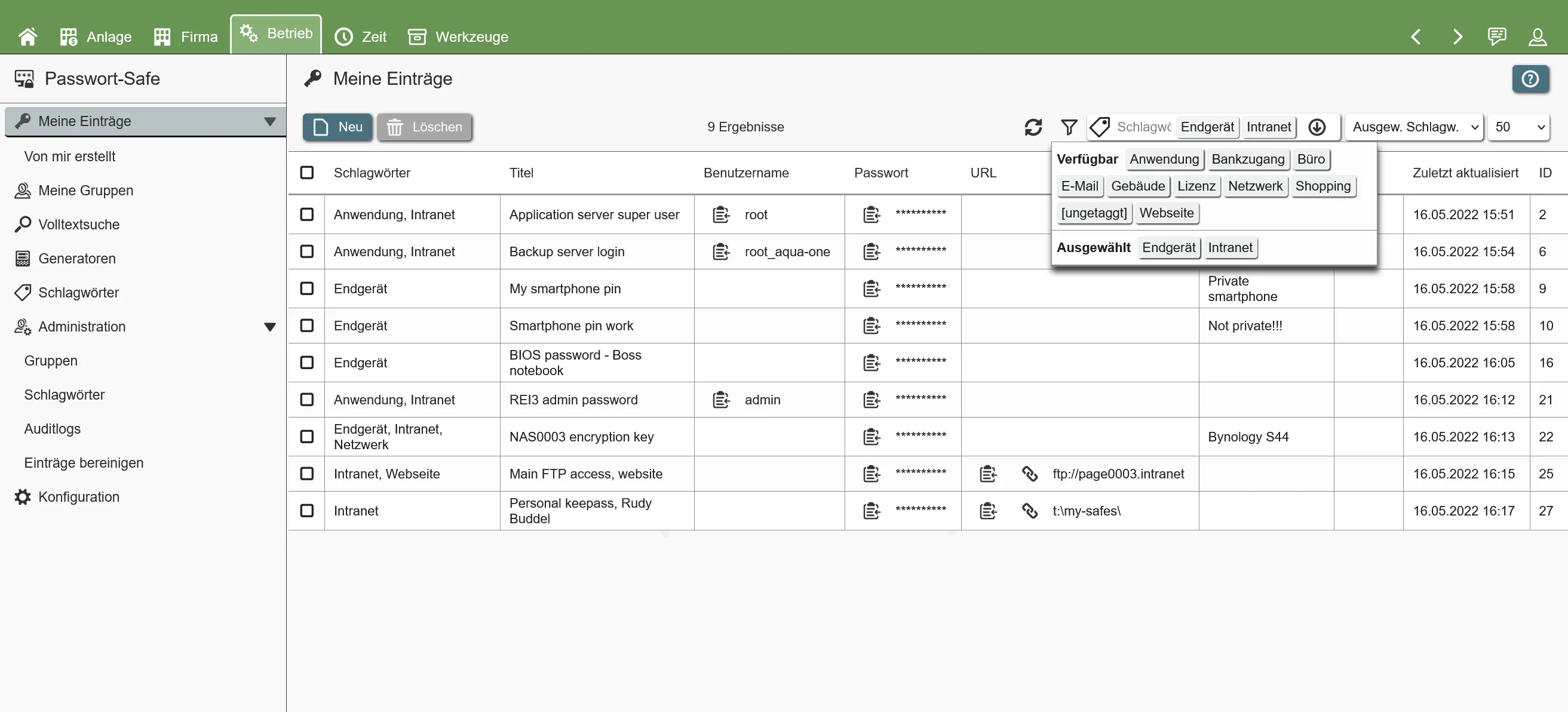Select the Netzwerk tag chip

tap(1255, 186)
